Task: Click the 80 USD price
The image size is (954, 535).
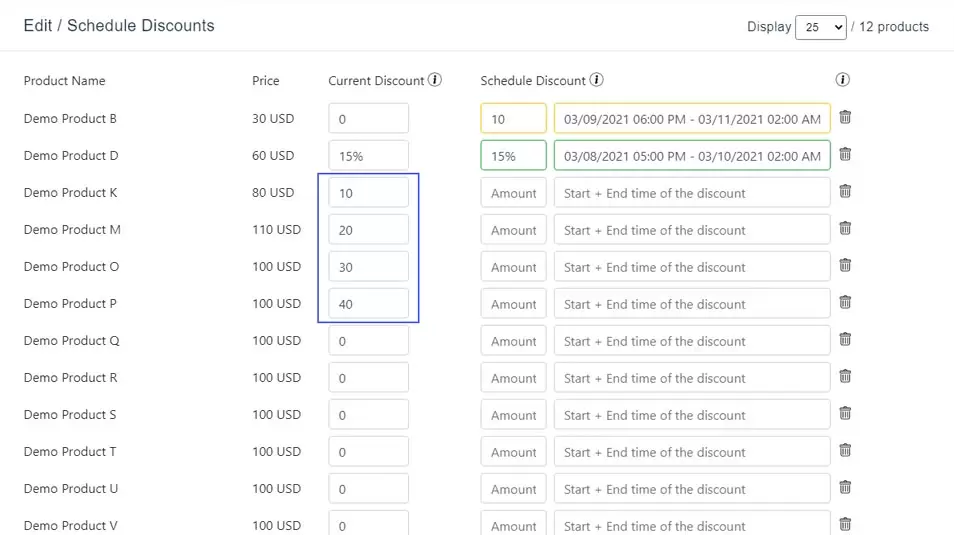Action: 273,193
